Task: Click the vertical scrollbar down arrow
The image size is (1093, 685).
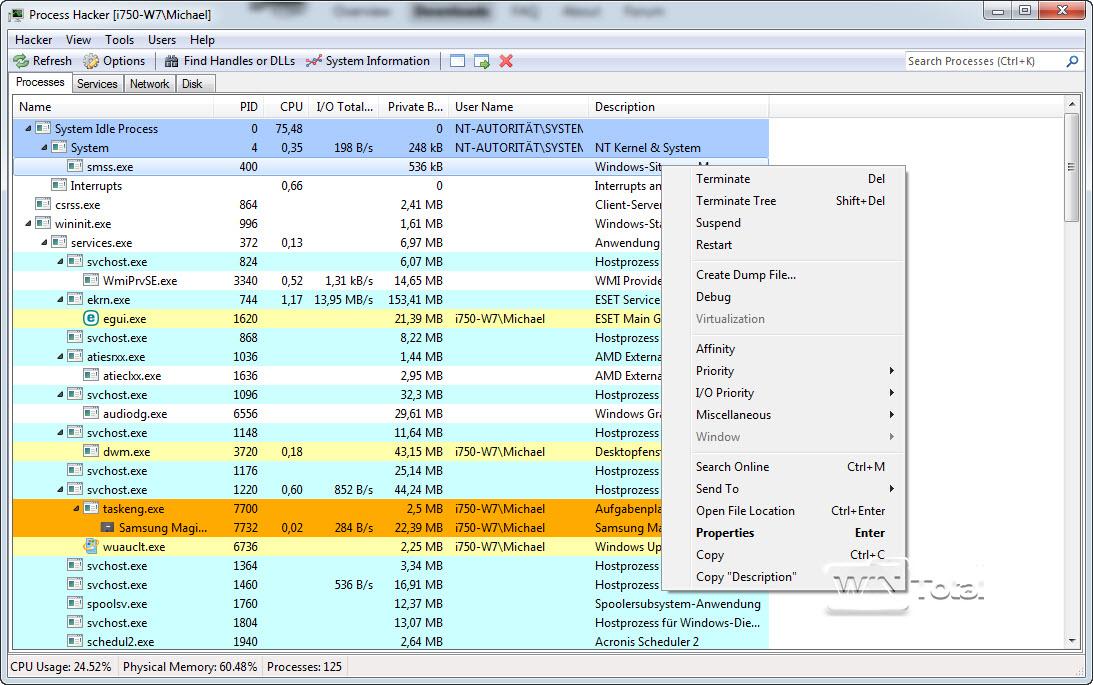Action: (x=1071, y=640)
